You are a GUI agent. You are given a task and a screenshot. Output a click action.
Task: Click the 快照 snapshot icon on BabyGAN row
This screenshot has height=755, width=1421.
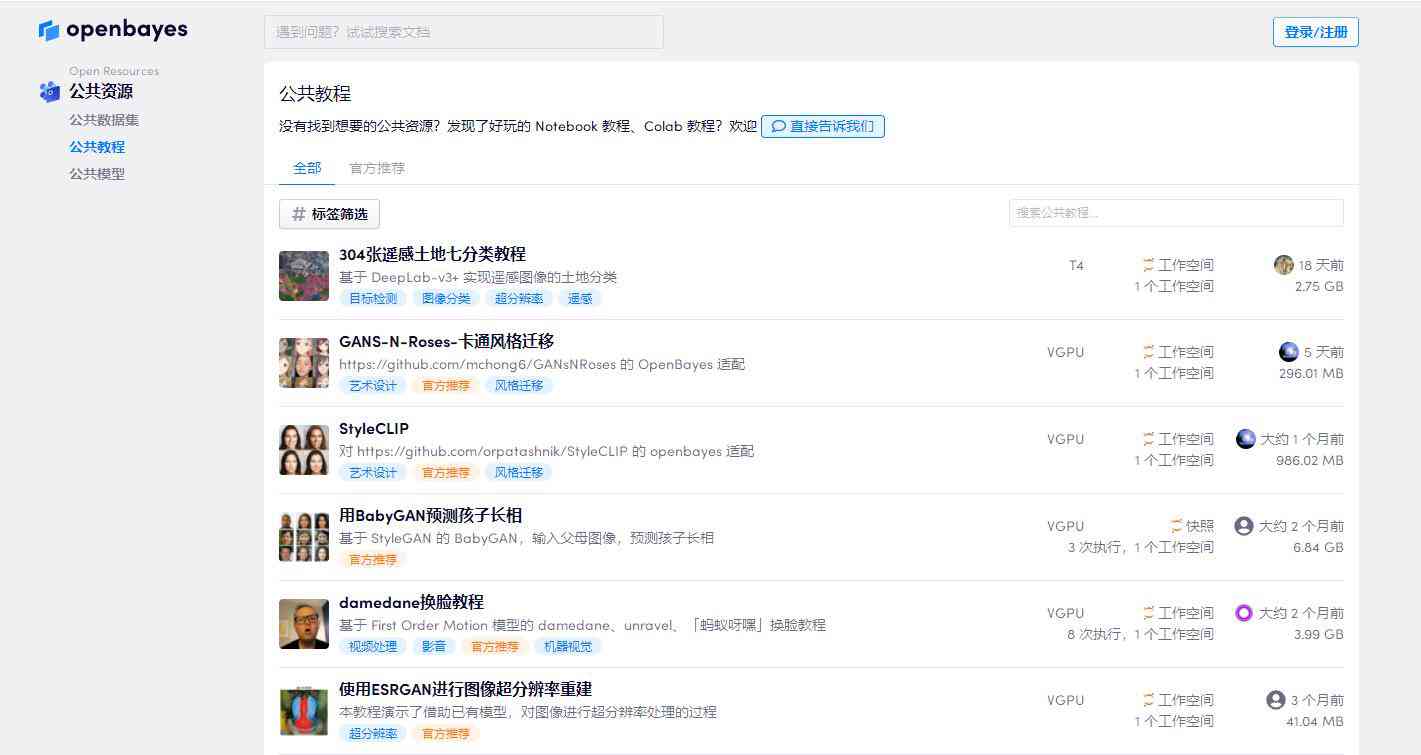point(1176,526)
